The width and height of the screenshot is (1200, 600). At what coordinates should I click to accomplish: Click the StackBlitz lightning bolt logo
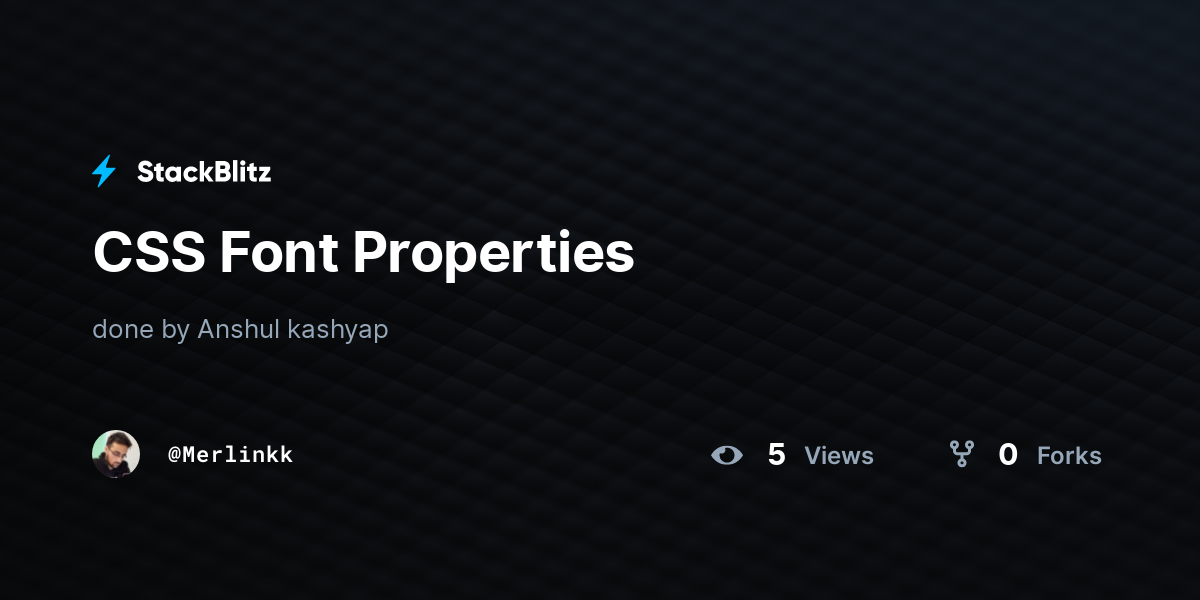[x=104, y=172]
